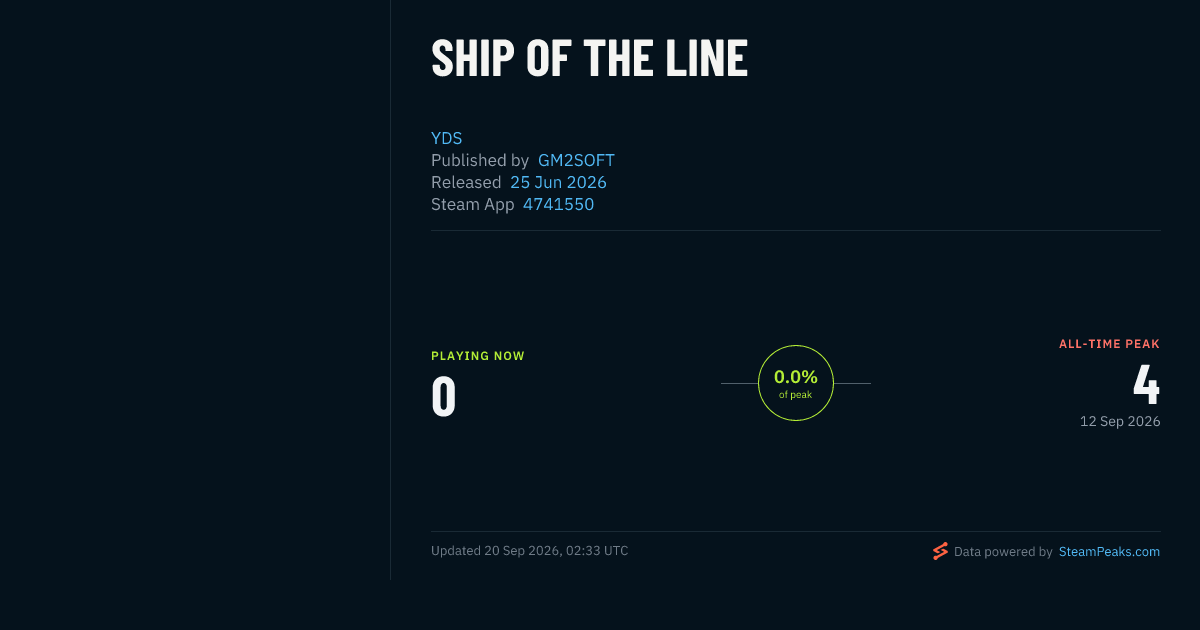Click the playing now count of 0
The image size is (1200, 630).
click(x=444, y=397)
